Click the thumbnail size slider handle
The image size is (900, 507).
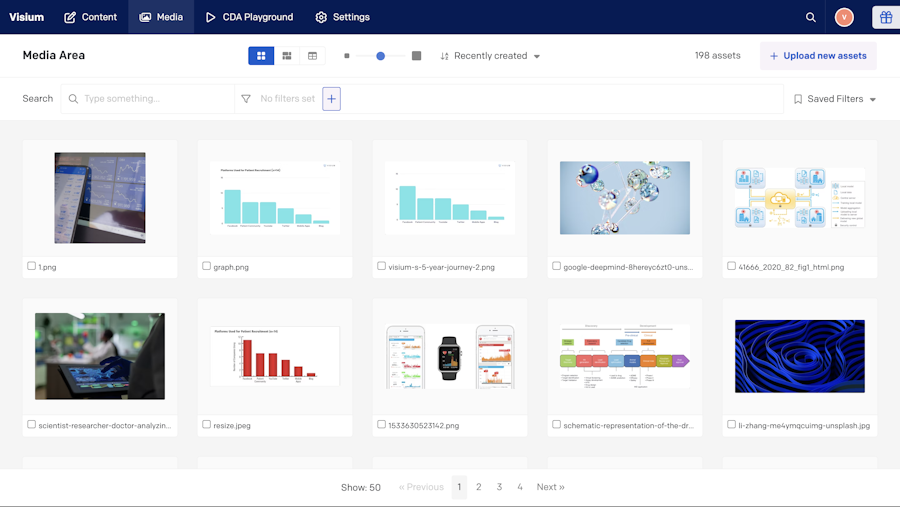click(x=381, y=56)
